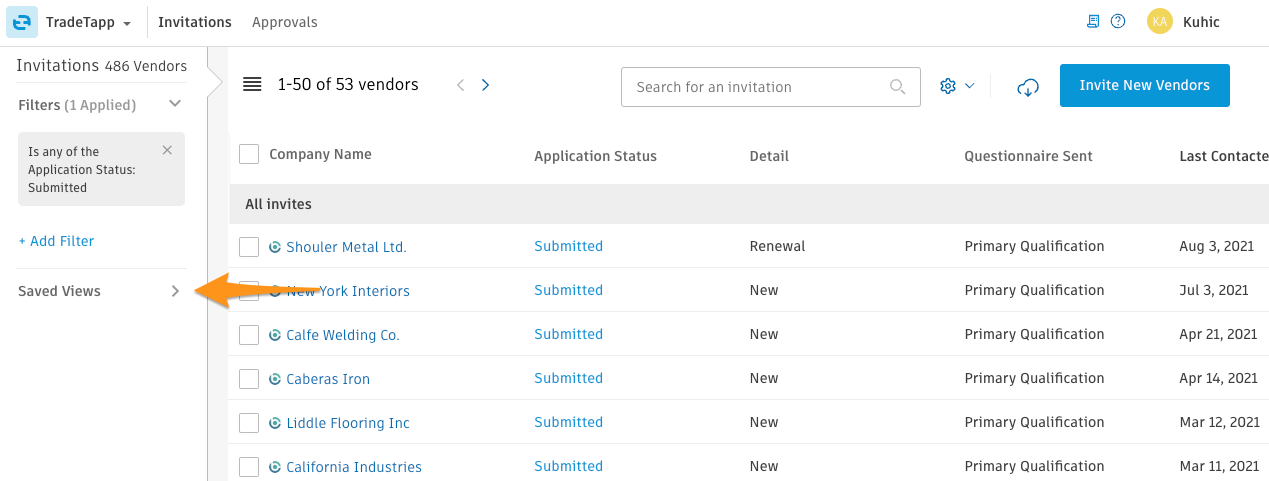Click the Aug 3, 2021 date cell
1269x481 pixels.
tap(1214, 246)
